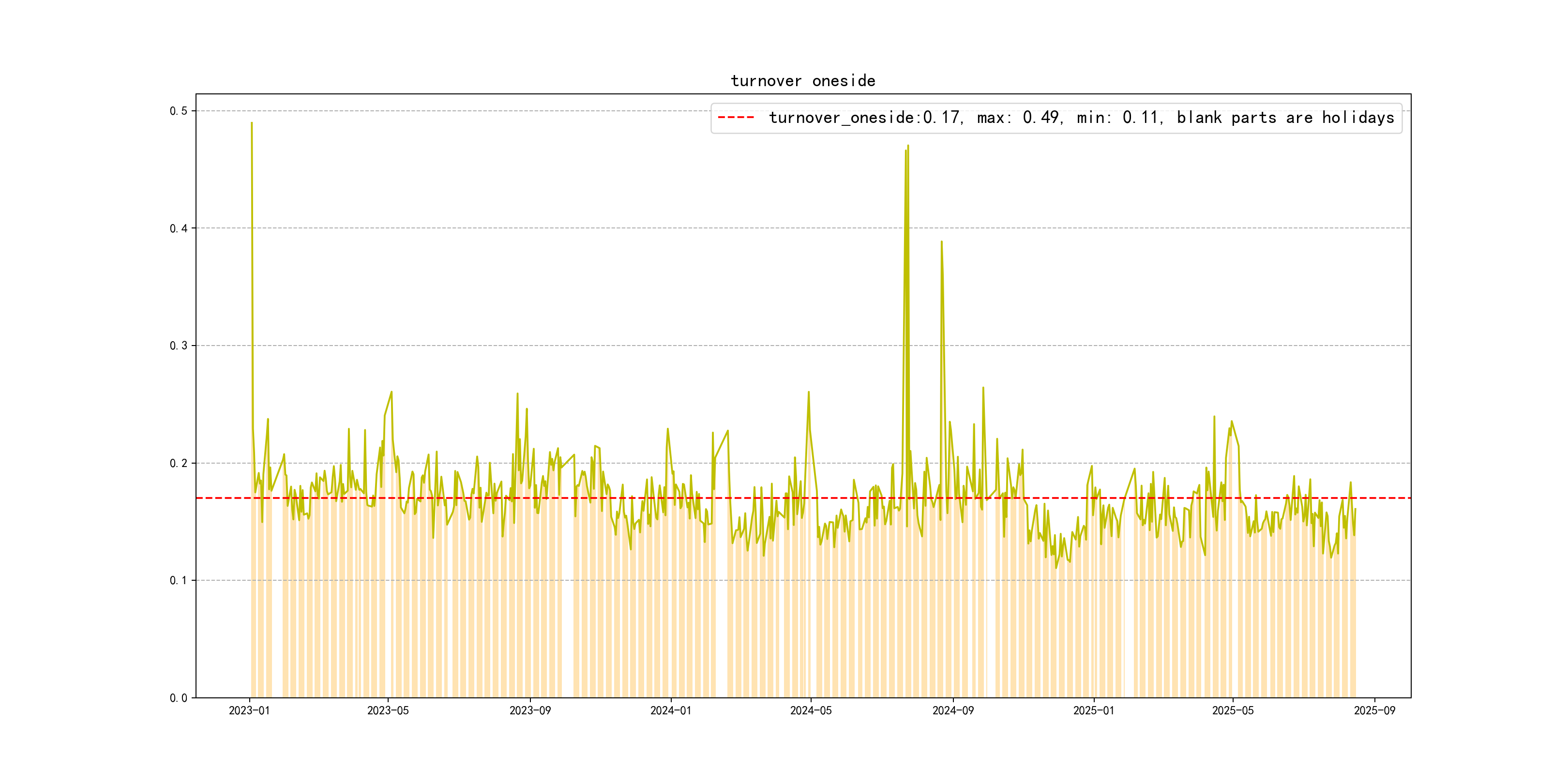
Task: Click the 2025-05 x-axis date label
Action: pos(1233,710)
